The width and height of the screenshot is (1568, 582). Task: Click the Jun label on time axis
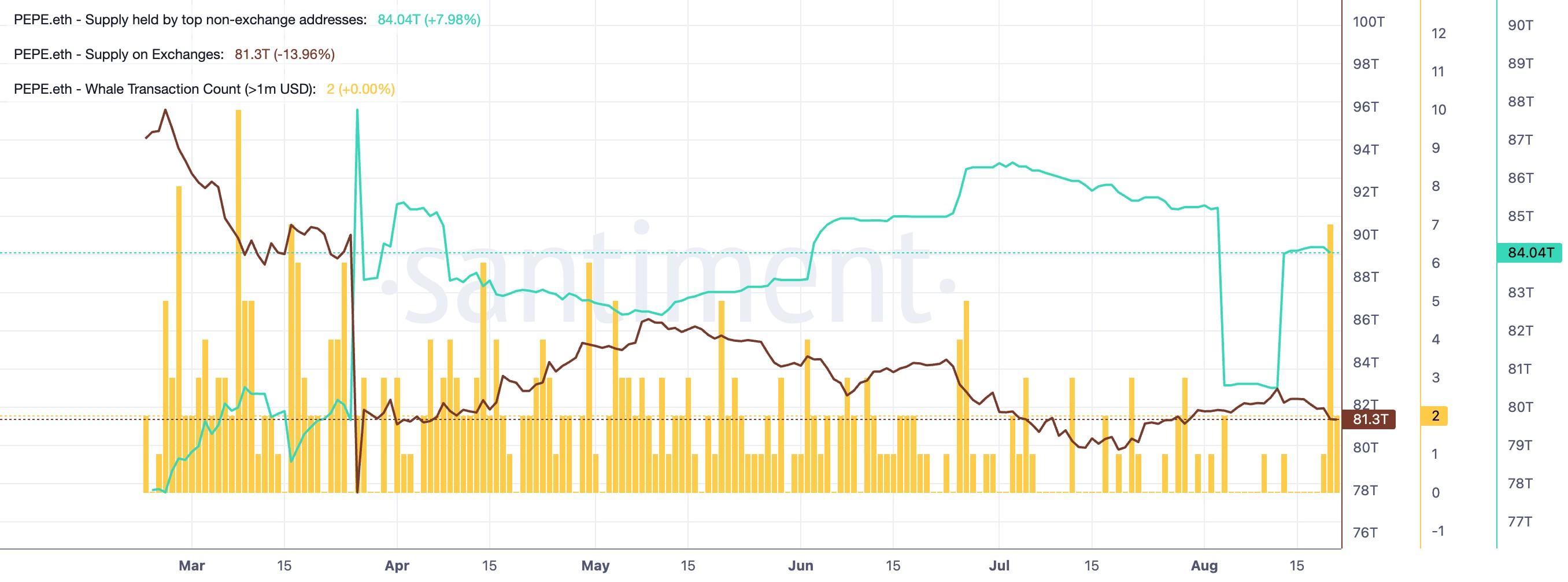(x=800, y=566)
